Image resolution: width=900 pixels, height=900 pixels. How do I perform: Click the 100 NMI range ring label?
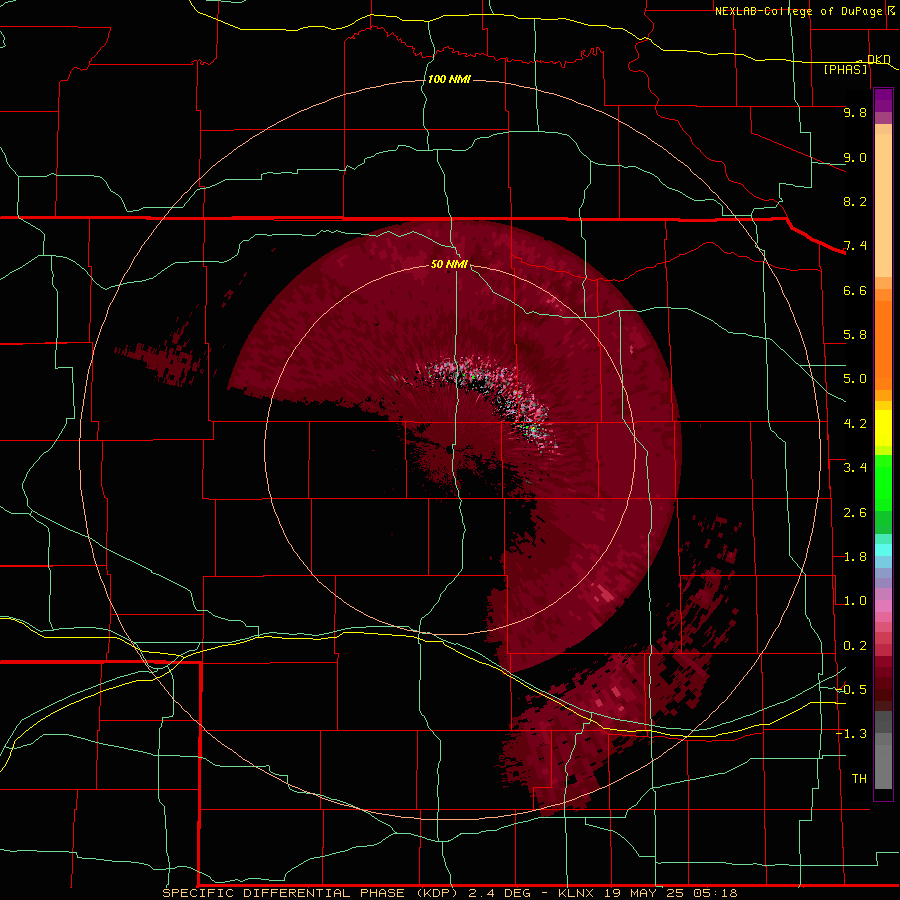pyautogui.click(x=449, y=79)
